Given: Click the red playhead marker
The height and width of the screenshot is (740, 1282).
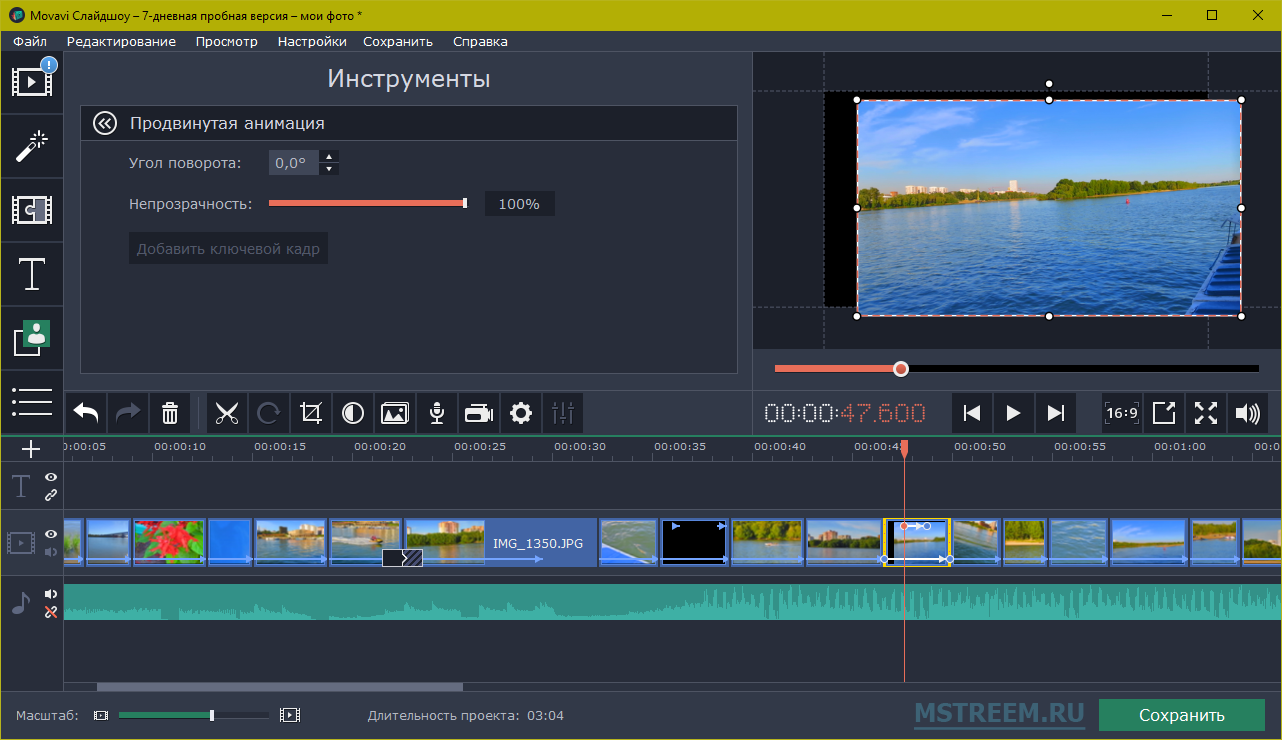Looking at the screenshot, I should 904,449.
